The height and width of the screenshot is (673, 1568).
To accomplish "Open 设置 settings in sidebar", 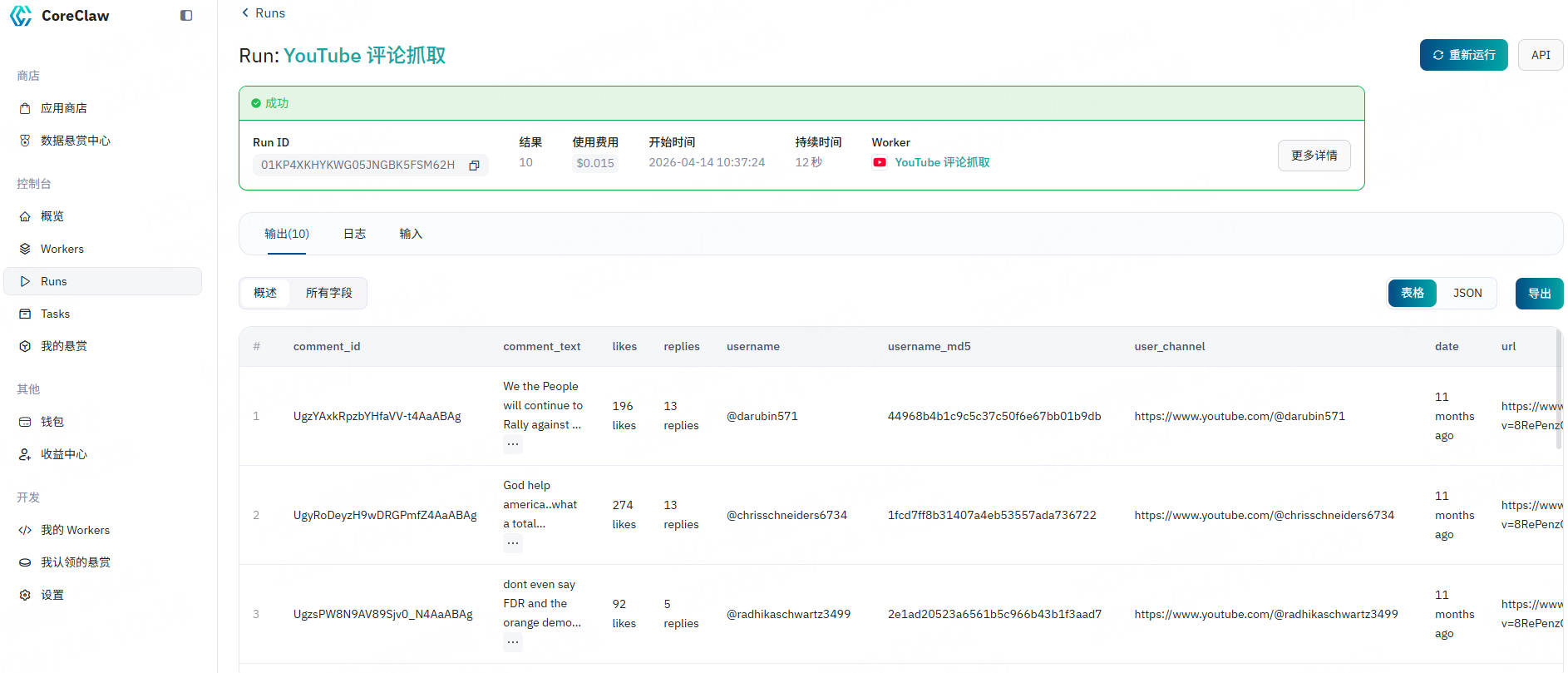I will click(52, 595).
